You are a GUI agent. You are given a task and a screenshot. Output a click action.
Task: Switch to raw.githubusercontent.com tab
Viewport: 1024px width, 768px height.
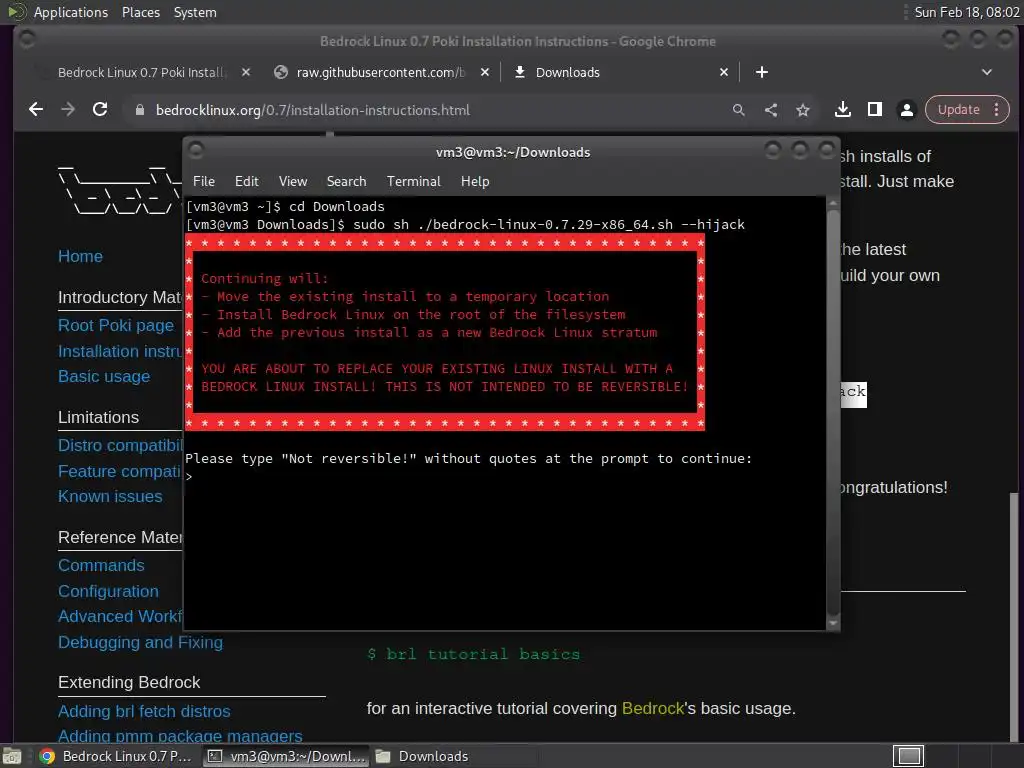(x=380, y=72)
